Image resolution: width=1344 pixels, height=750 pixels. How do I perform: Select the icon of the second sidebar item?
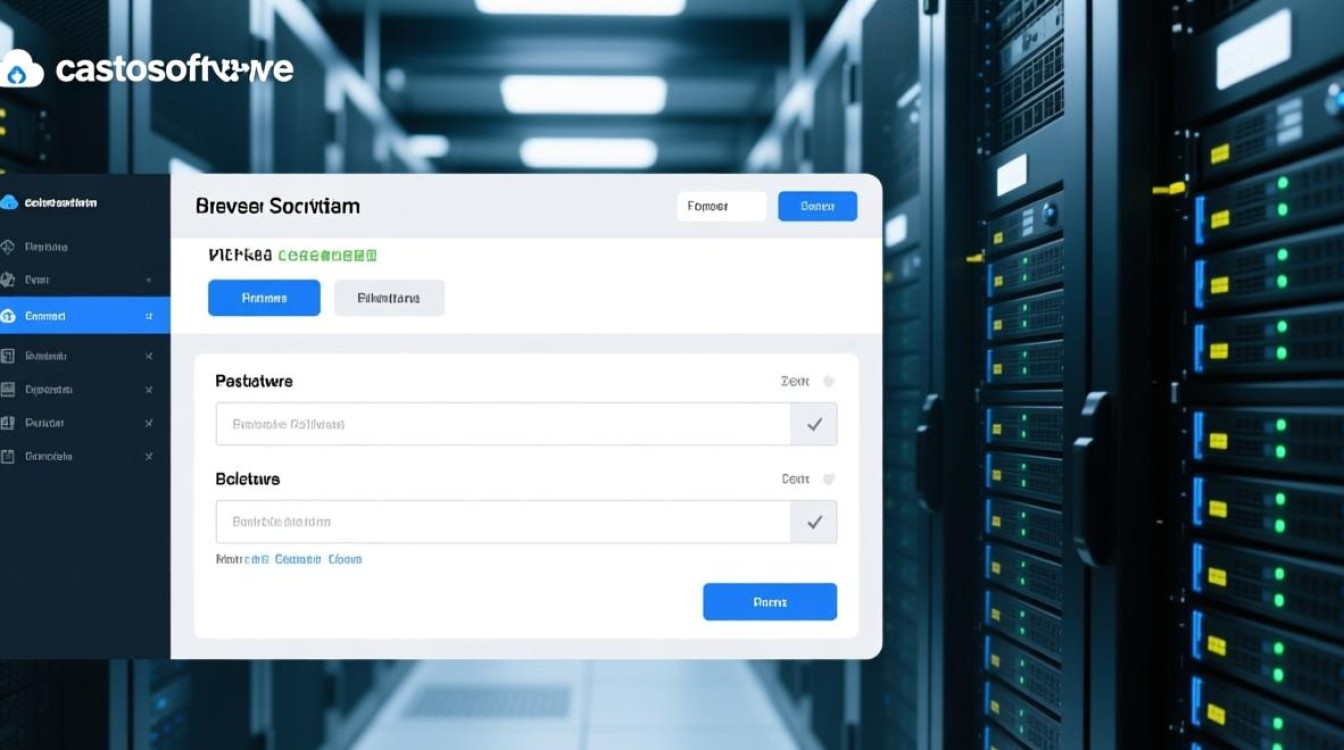pyautogui.click(x=9, y=281)
